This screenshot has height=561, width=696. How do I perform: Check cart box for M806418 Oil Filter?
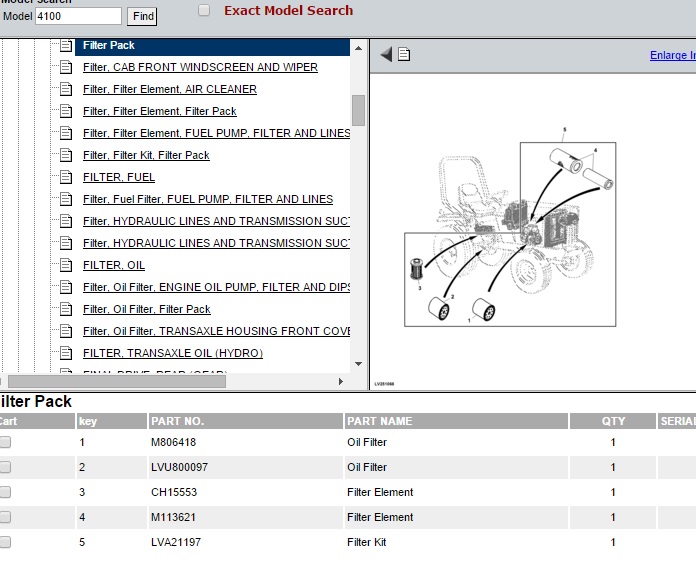tap(5, 442)
